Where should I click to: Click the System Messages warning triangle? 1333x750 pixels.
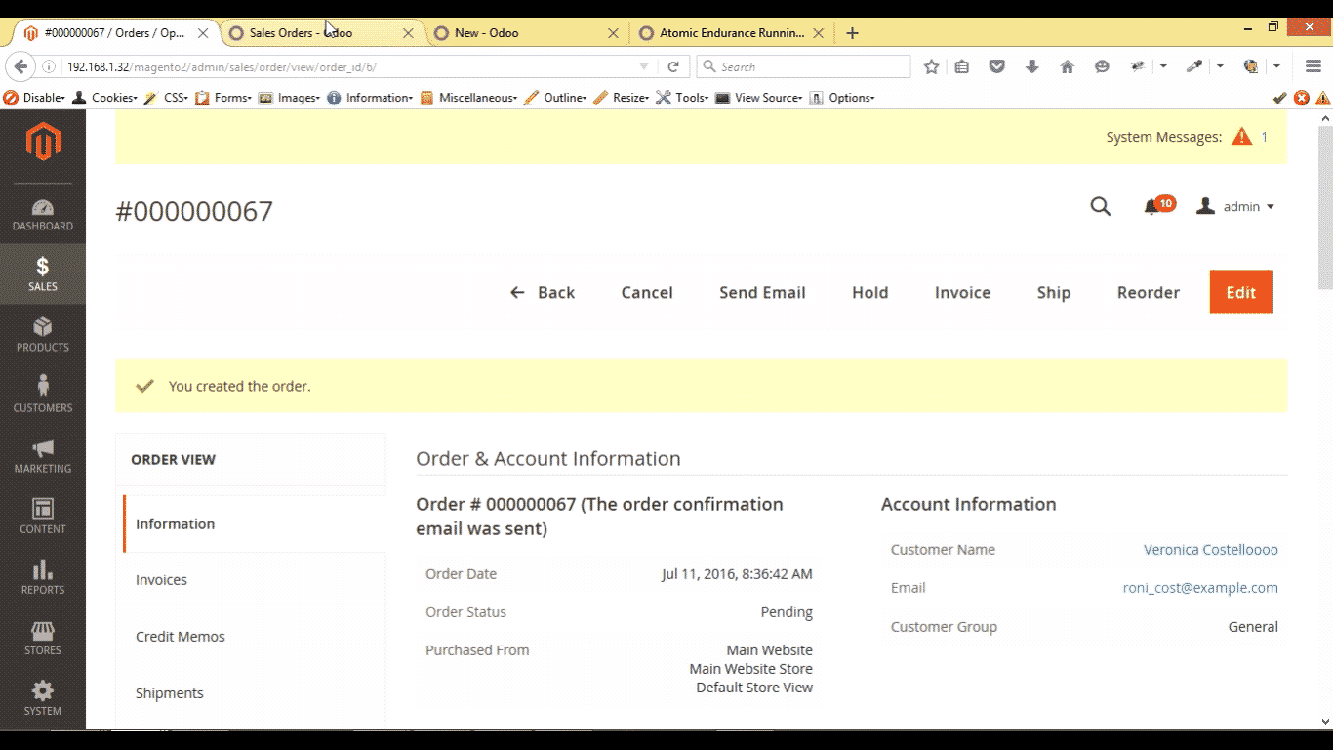tap(1242, 137)
